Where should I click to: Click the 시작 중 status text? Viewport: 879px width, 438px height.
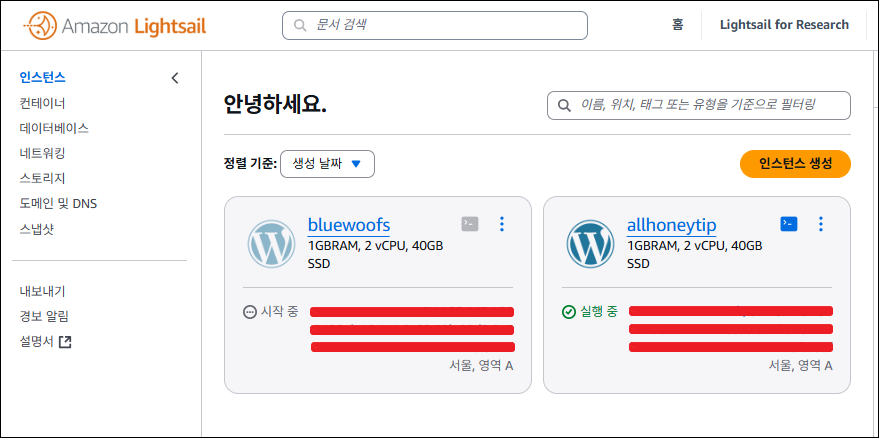click(279, 312)
